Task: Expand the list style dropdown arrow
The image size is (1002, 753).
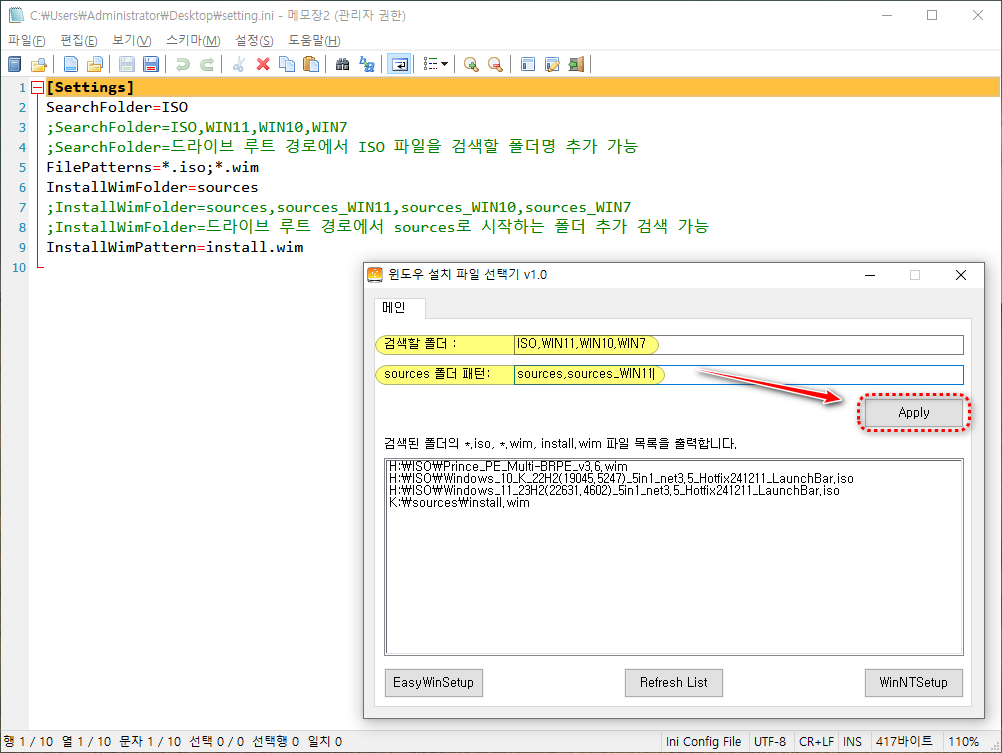Action: [445, 64]
